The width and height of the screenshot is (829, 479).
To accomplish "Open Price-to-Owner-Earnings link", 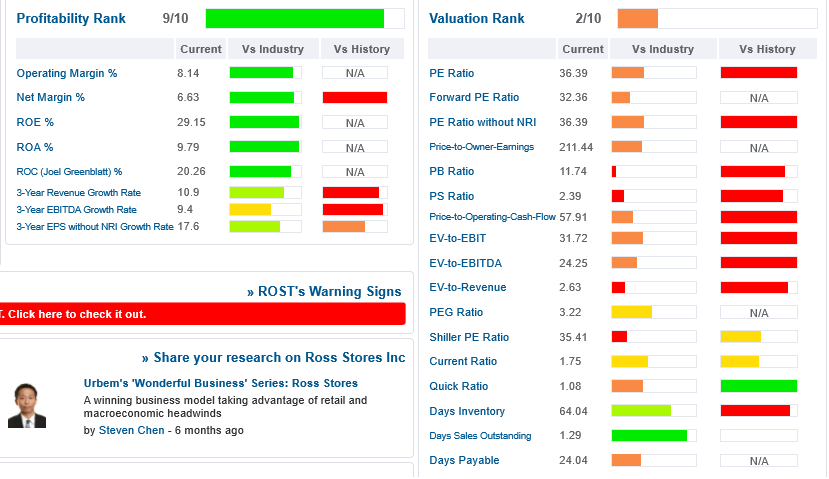I will click(x=482, y=146).
